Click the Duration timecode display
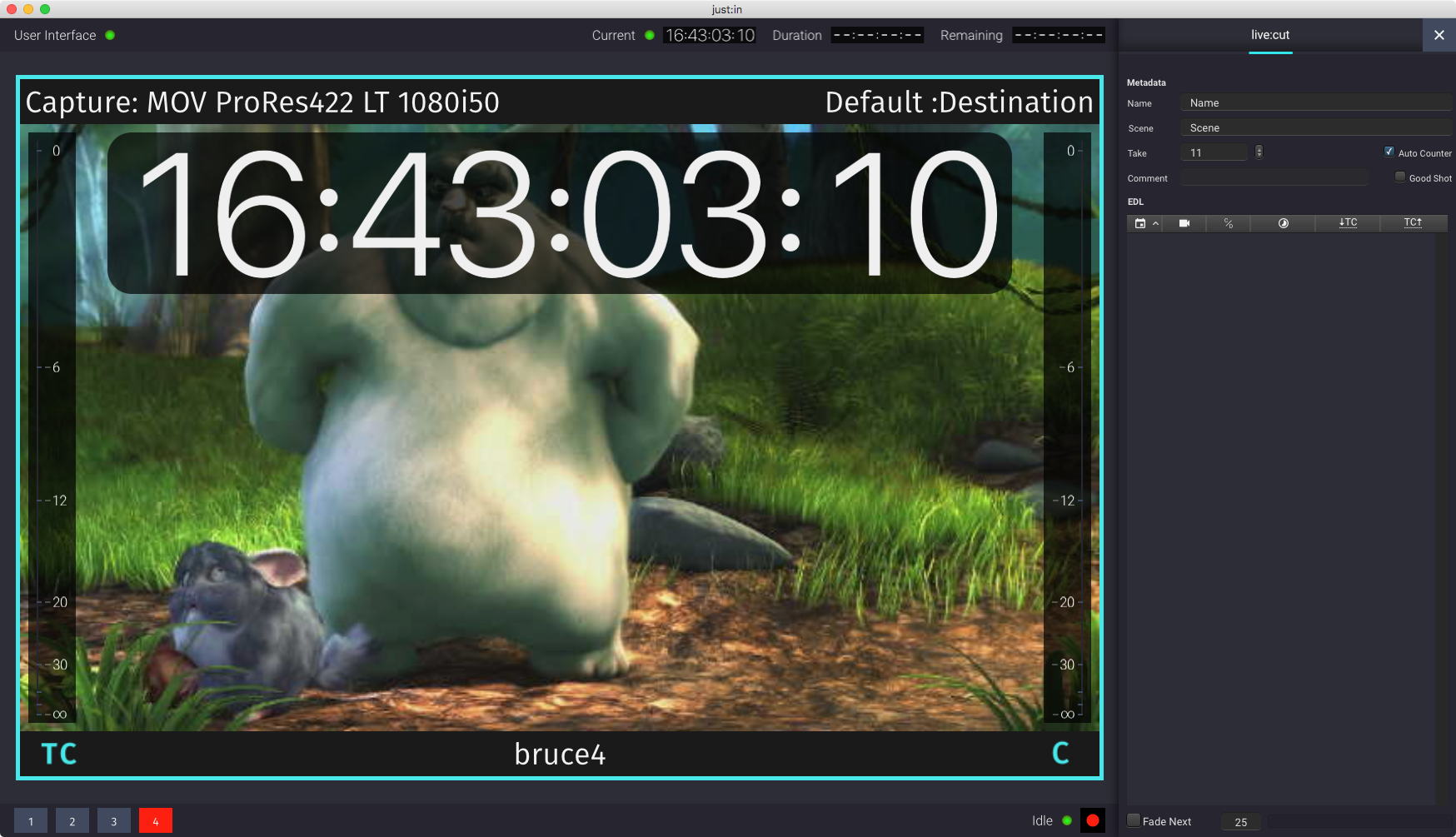This screenshot has width=1456, height=837. (877, 35)
